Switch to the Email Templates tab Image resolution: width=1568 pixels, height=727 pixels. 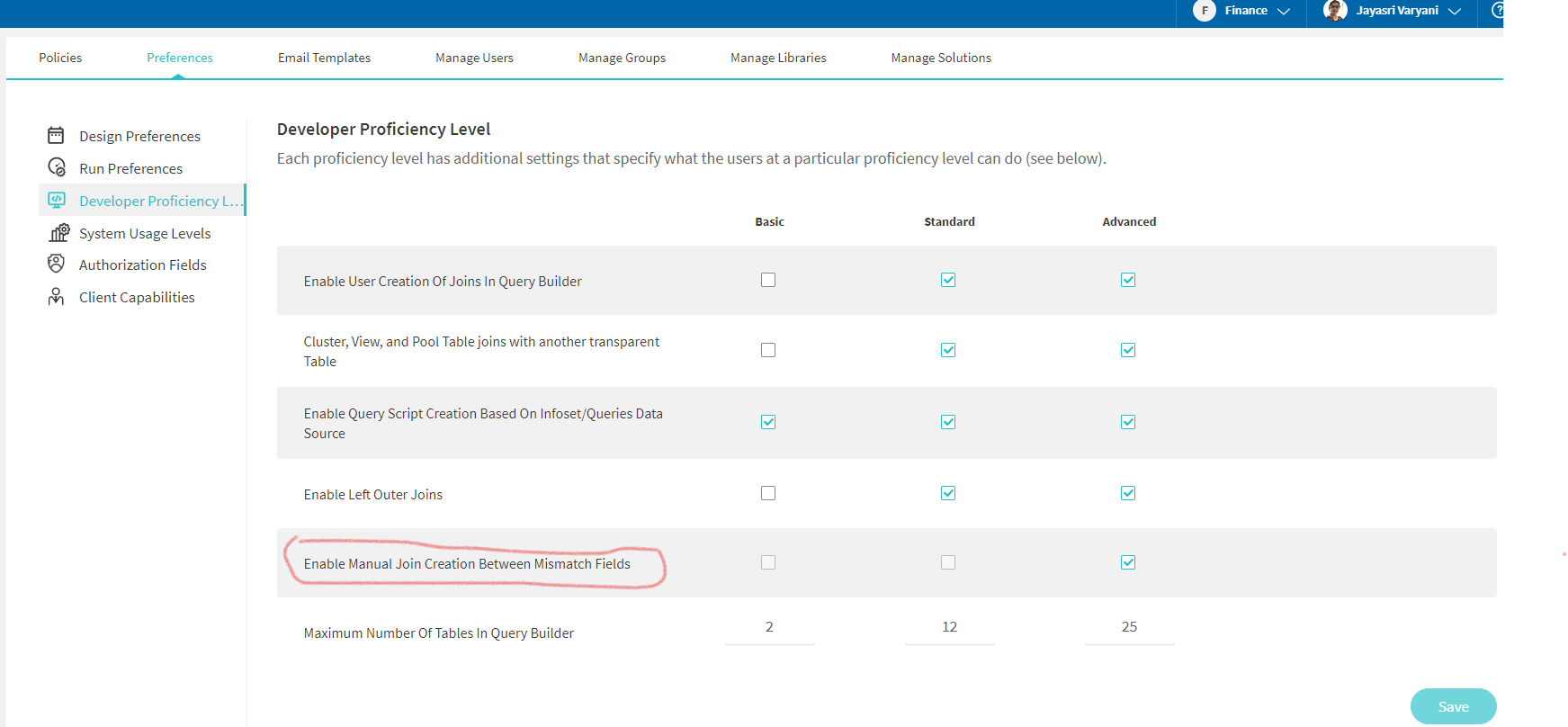[x=324, y=58]
